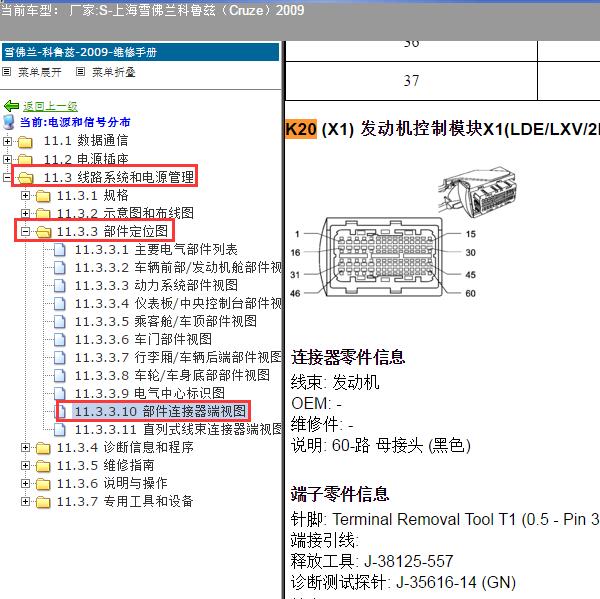The height and width of the screenshot is (599, 600).
Task: Click the page icon of 11.3.3.6 车门部件视图
Action: (x=60, y=339)
